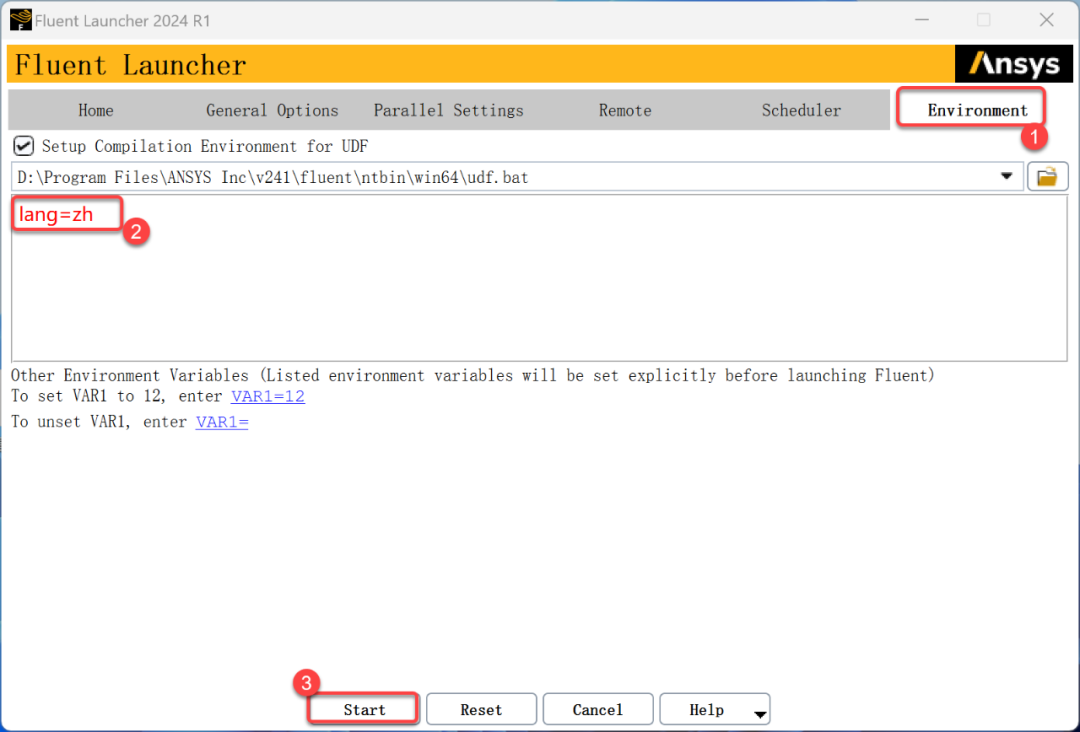Close the Fluent Launcher window
1080x732 pixels.
[x=1046, y=20]
